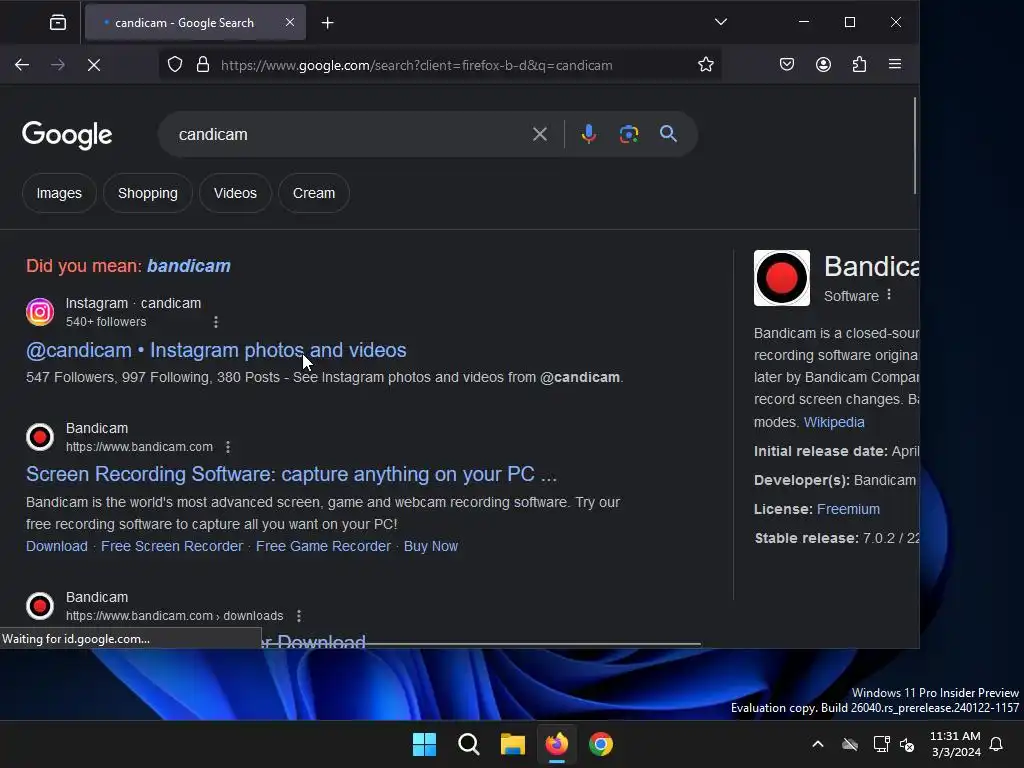Click the horizontal page scrollbar
The image size is (1024, 768).
(x=481, y=644)
